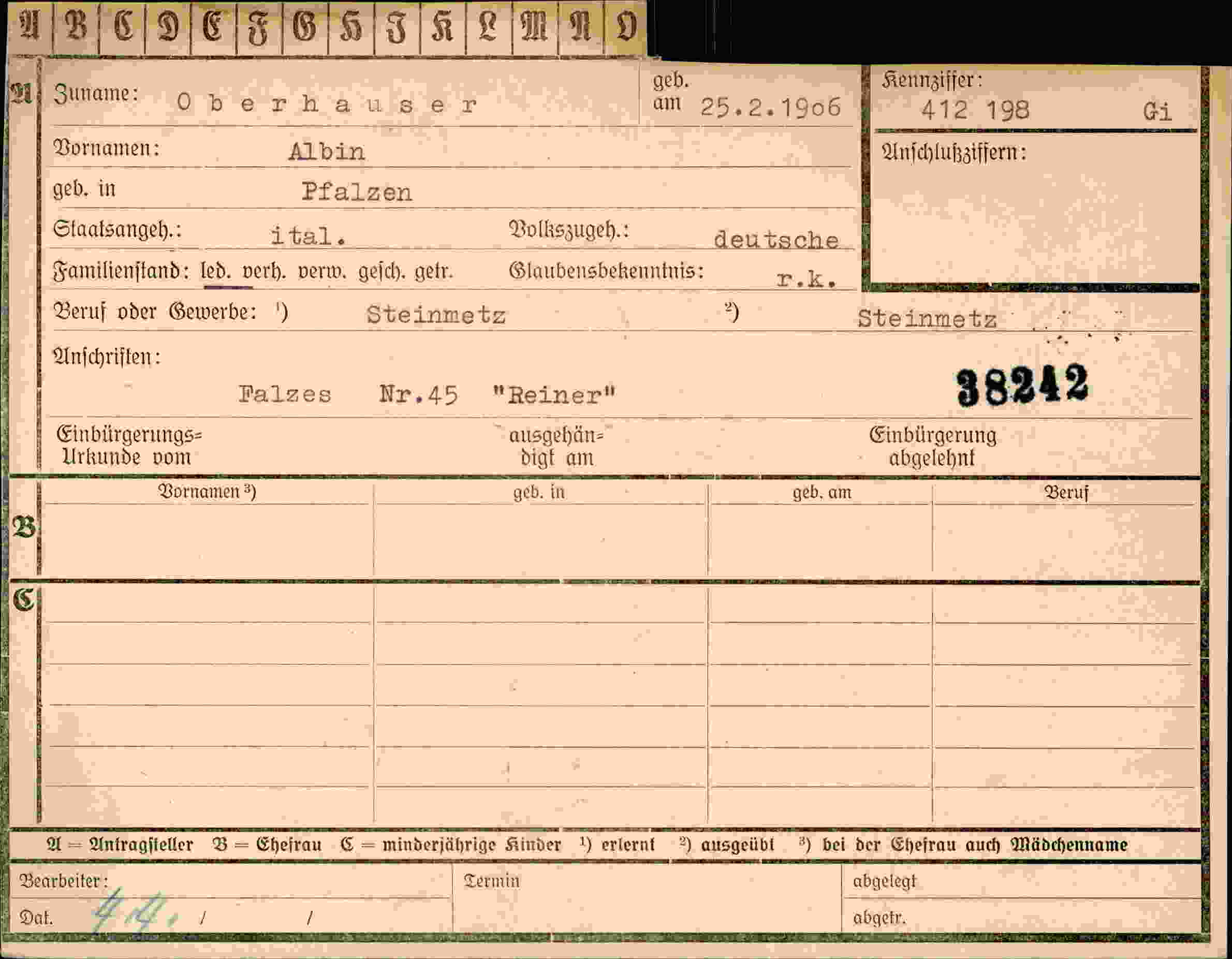1232x959 pixels.
Task: Click the legend text 'A = Antragsteller'
Action: [120, 845]
